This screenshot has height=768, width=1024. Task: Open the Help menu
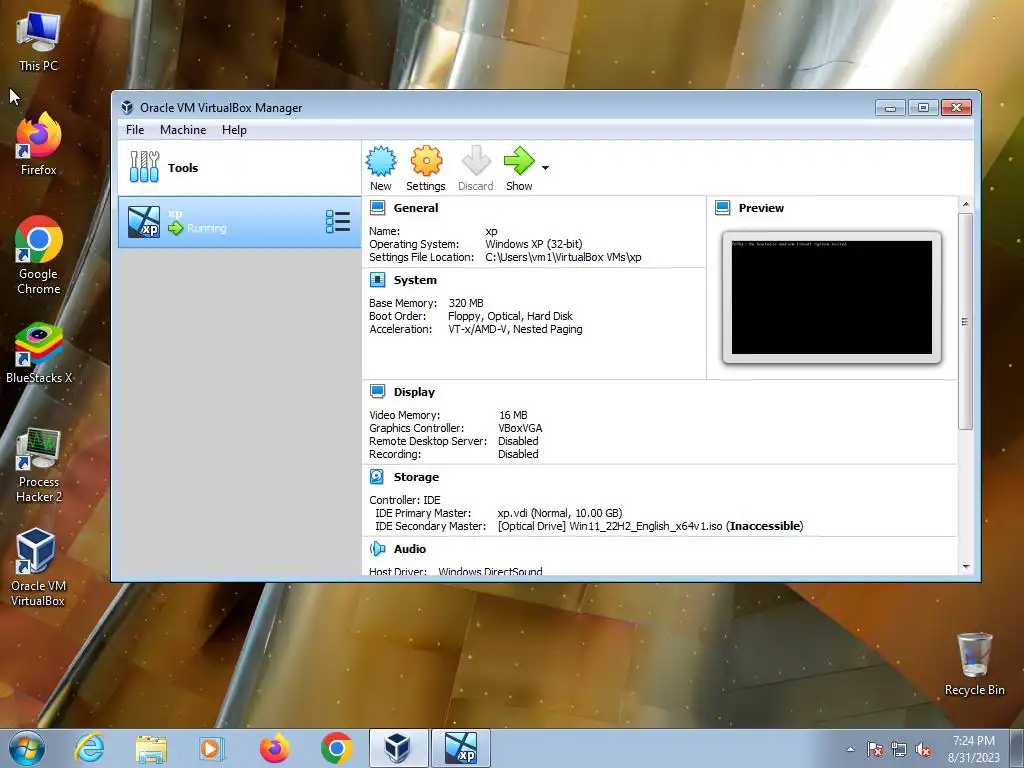click(x=234, y=130)
